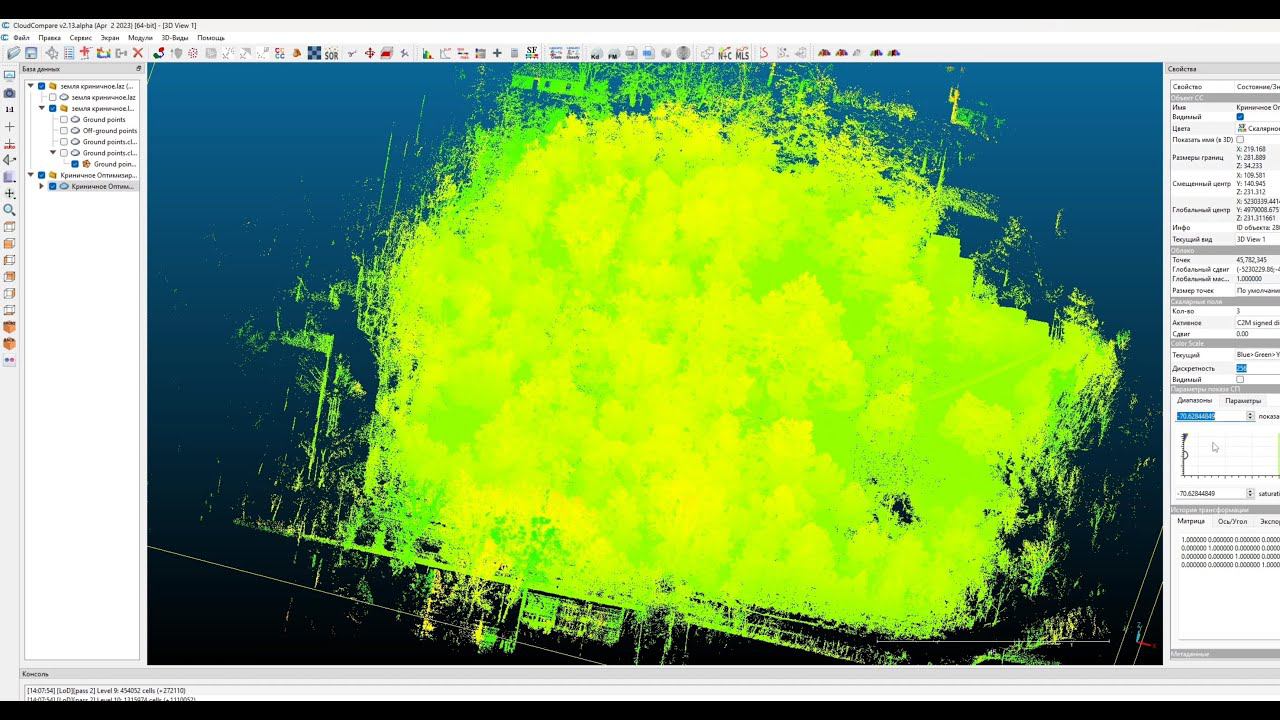Click the gray sphere primitive icon

point(683,53)
